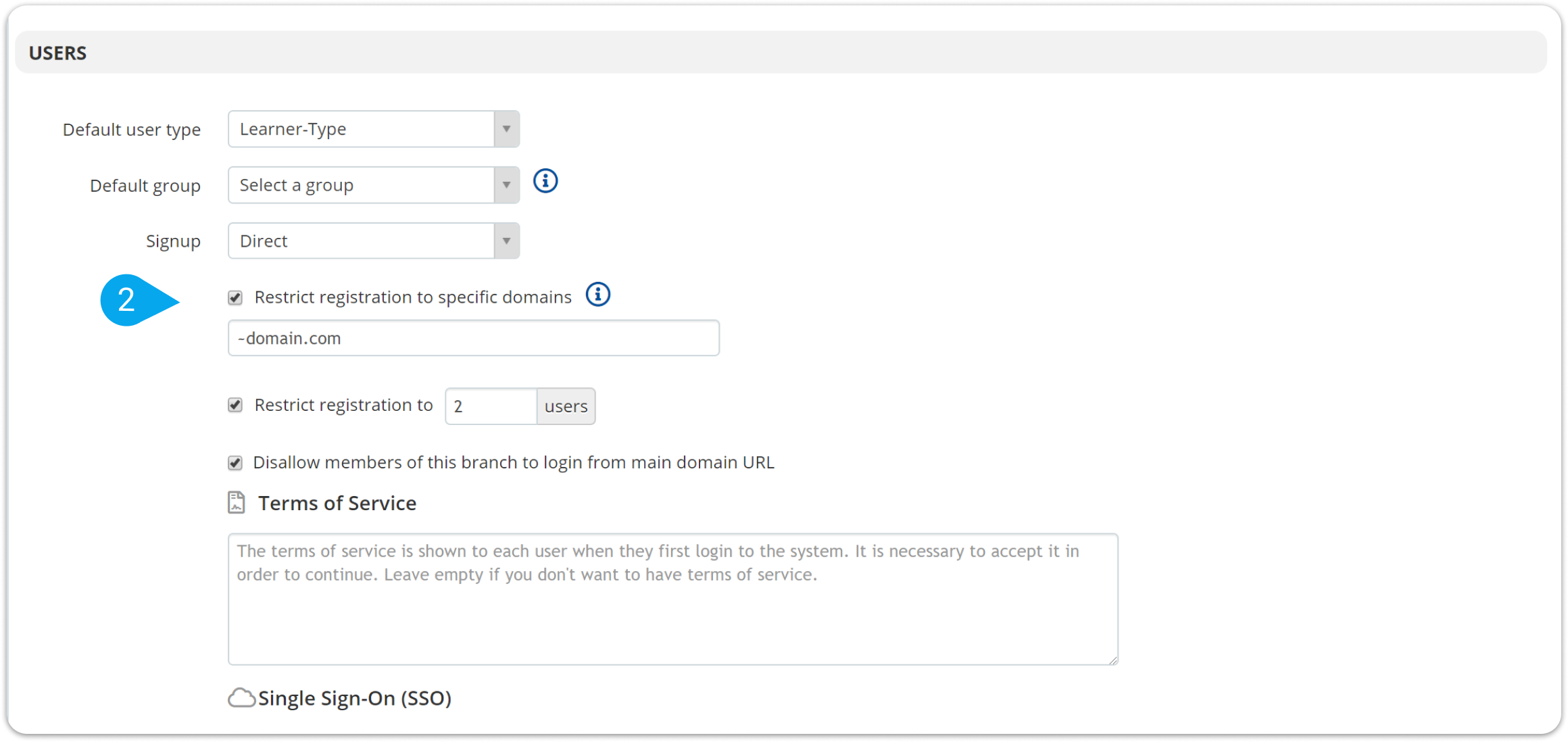This screenshot has height=742, width=1568.
Task: Click the Single Sign-On (SSO) heading
Action: pyautogui.click(x=355, y=698)
